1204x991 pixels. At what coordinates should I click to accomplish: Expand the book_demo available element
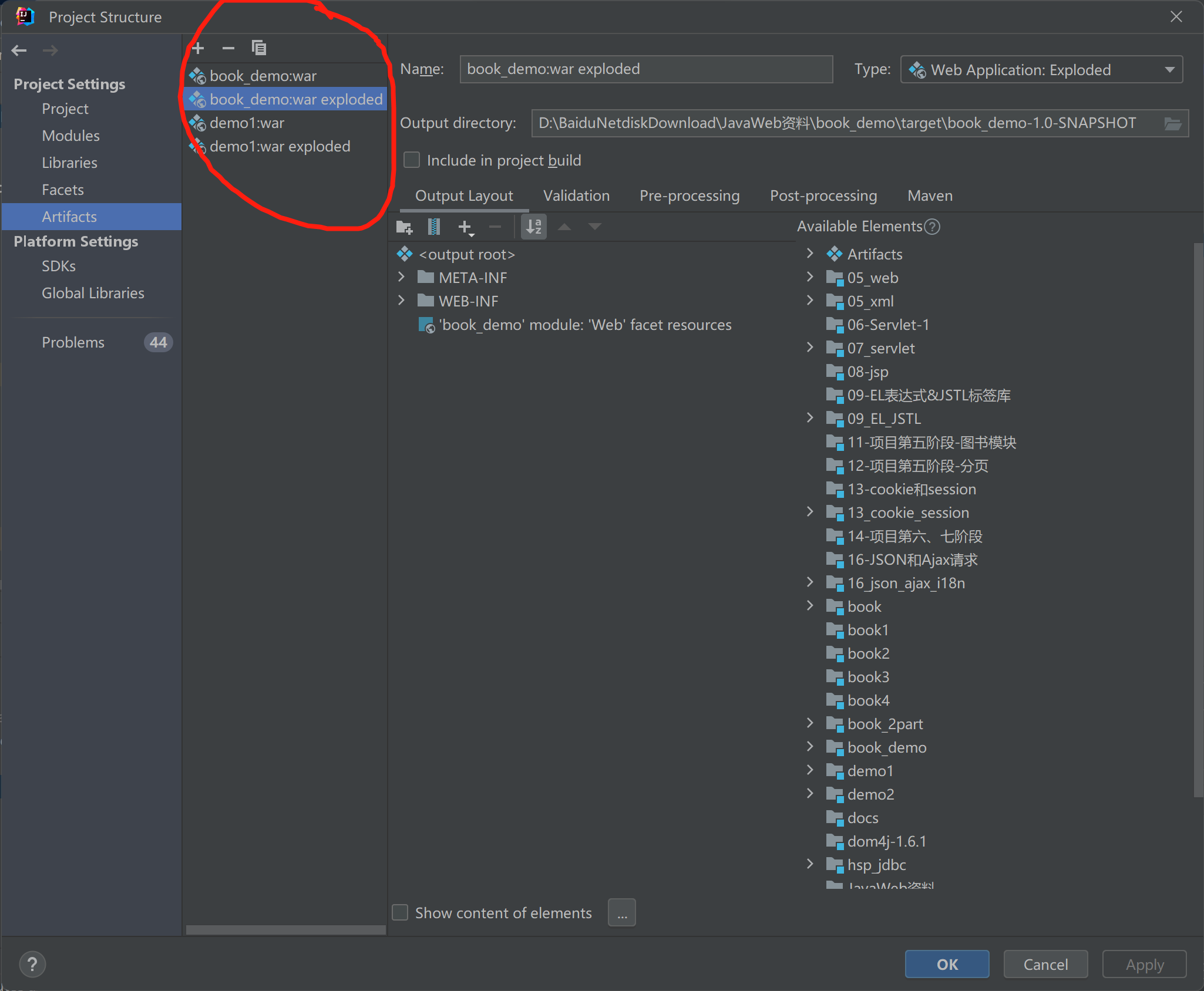[810, 747]
